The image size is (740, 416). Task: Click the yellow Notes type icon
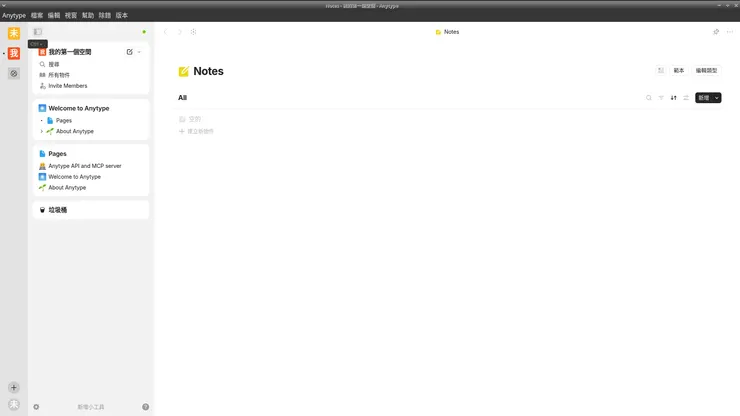[184, 71]
